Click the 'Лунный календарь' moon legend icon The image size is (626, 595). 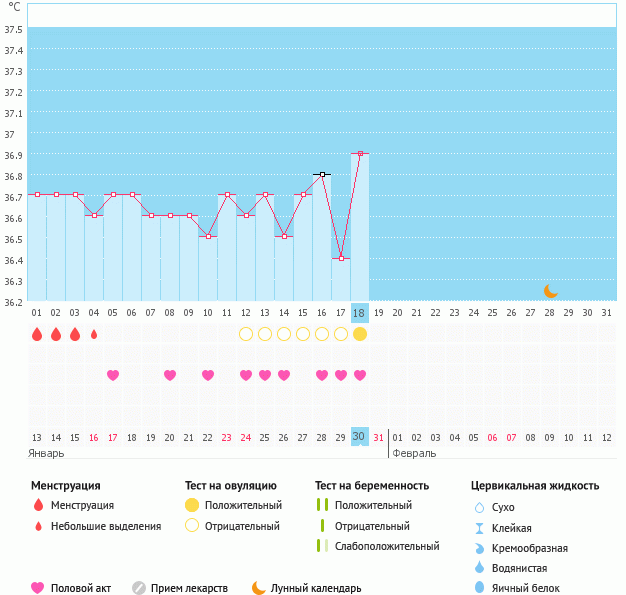(x=259, y=588)
